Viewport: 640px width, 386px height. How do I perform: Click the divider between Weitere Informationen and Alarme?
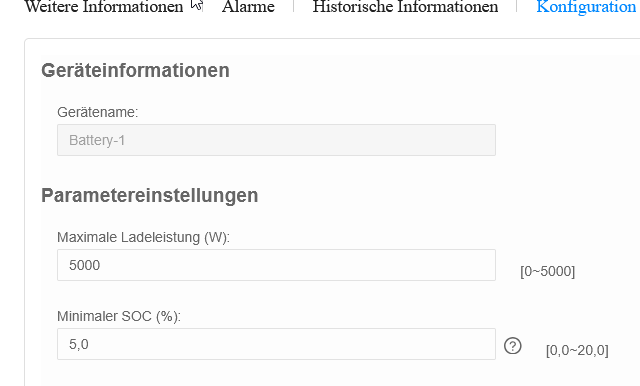202,6
